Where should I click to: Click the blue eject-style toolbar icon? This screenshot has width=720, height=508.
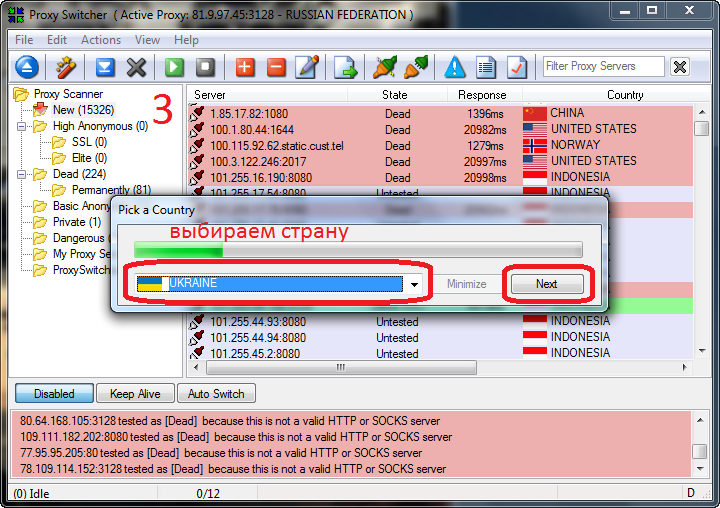coord(27,68)
